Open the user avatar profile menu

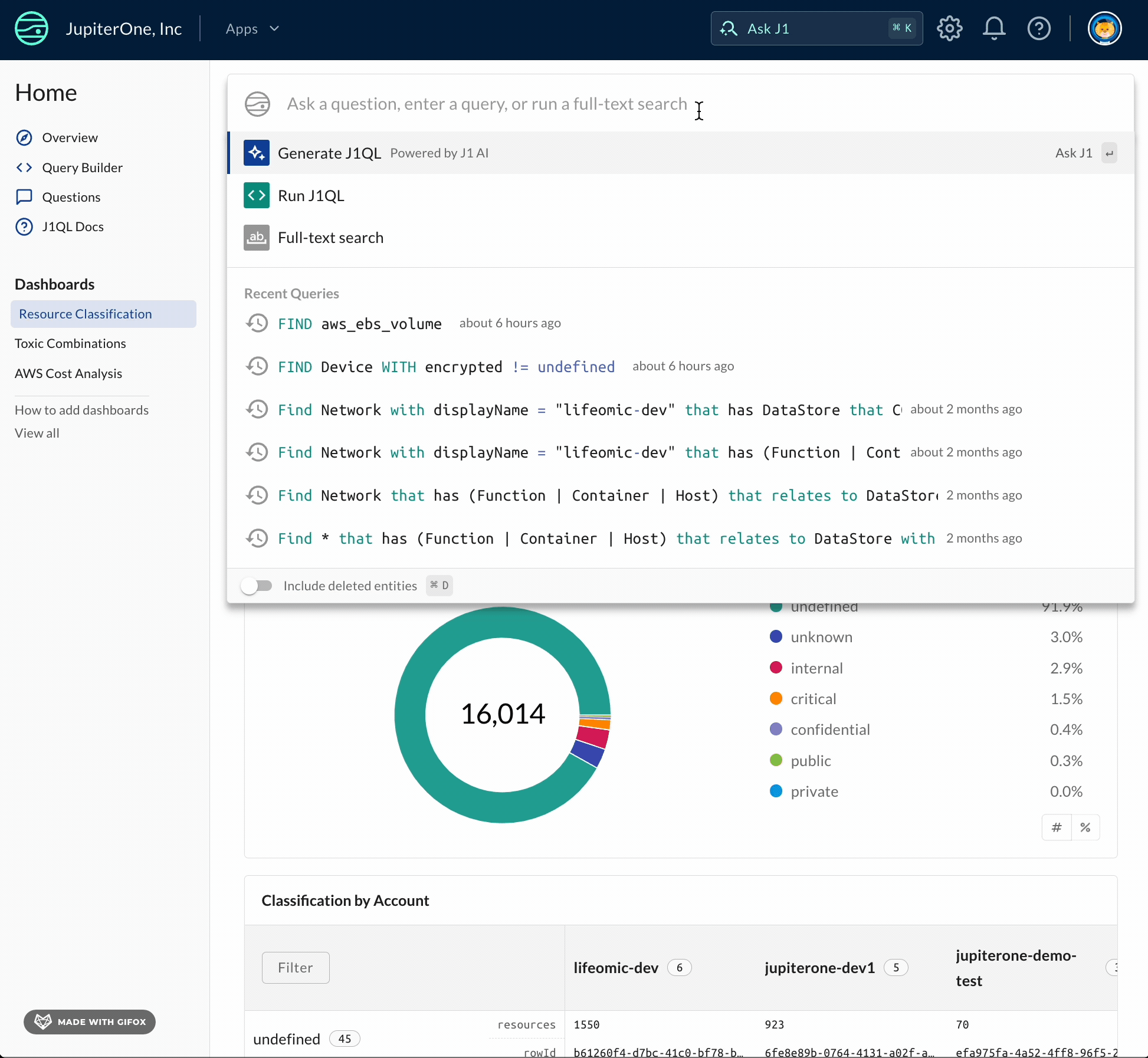[x=1104, y=28]
